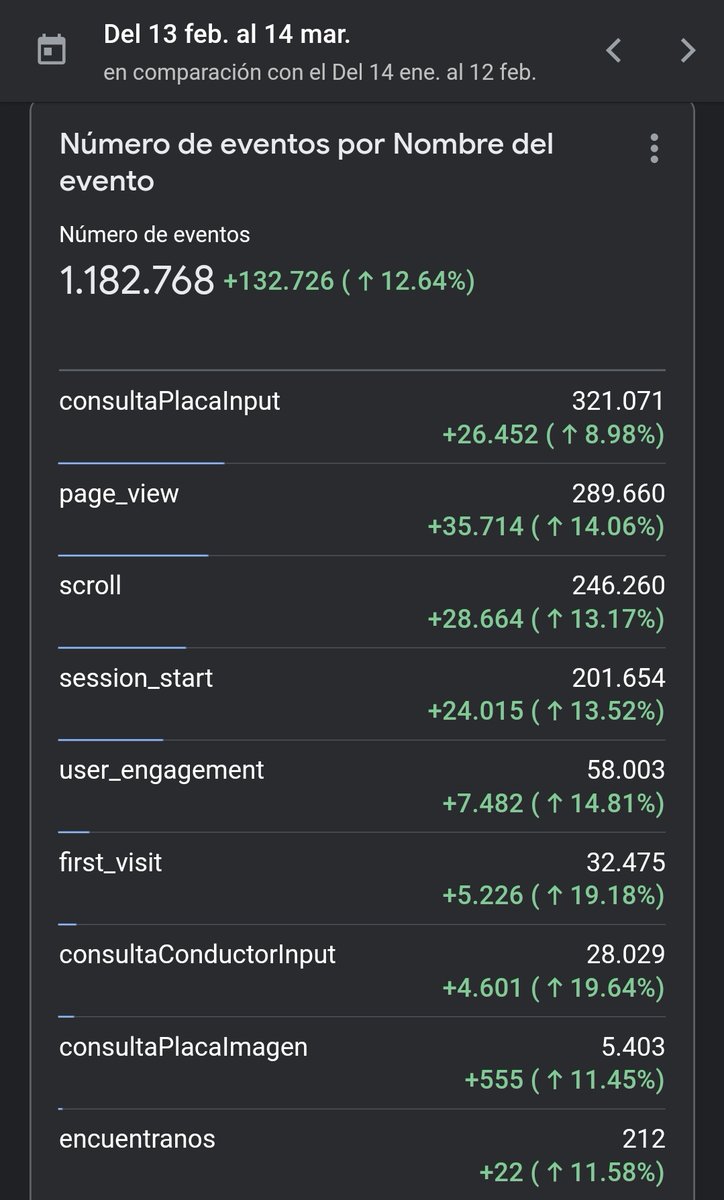
Task: Open the page_view event row
Action: coord(362,510)
